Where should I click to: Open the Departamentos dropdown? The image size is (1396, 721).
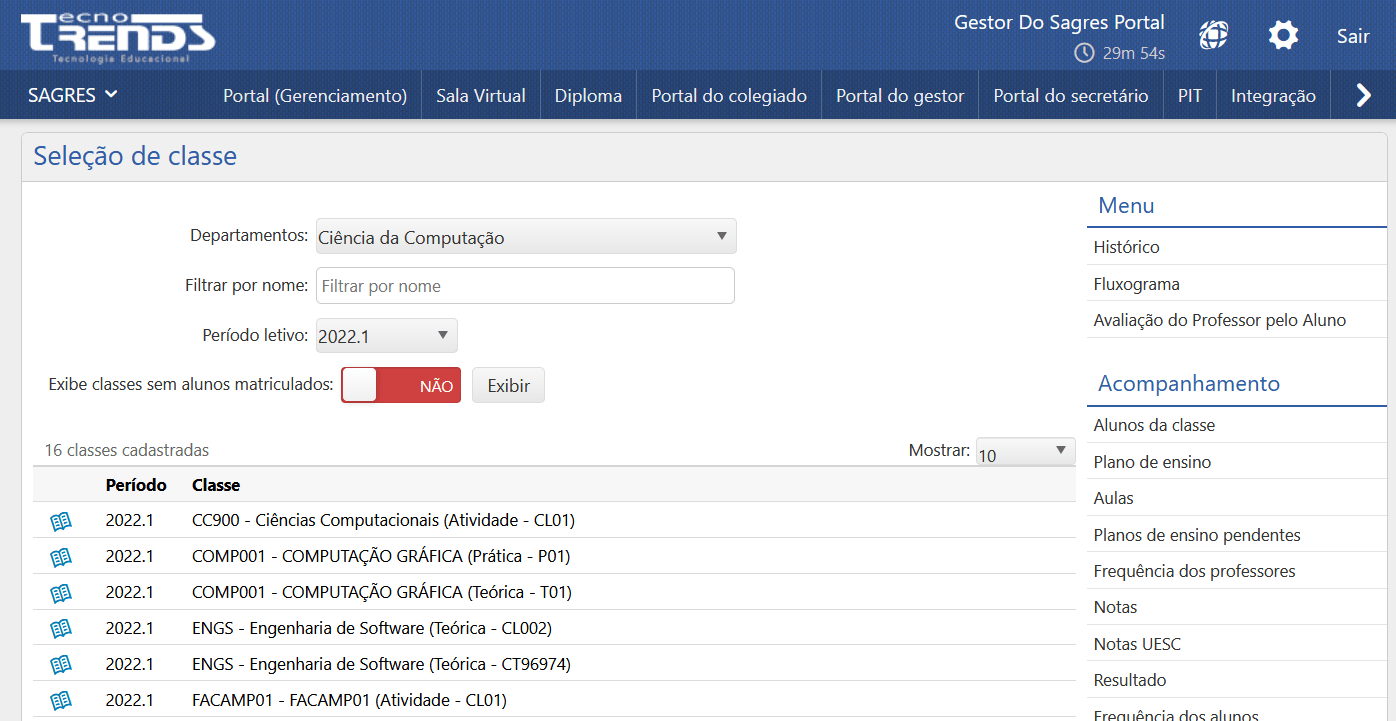point(525,236)
